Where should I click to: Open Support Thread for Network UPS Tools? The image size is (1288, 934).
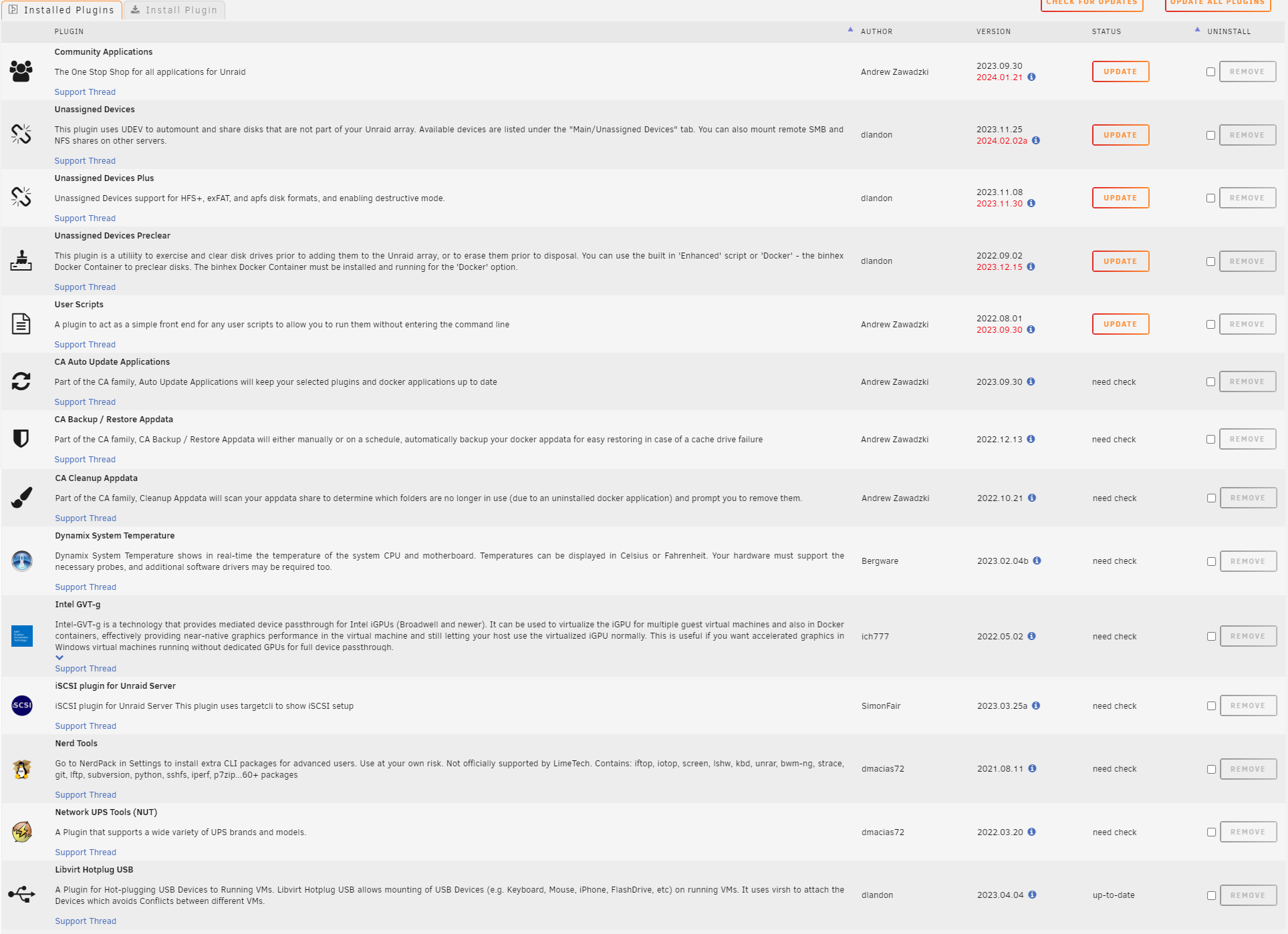point(86,852)
